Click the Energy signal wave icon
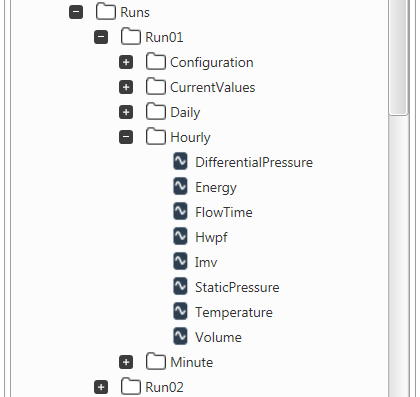This screenshot has width=420, height=397. click(x=180, y=186)
